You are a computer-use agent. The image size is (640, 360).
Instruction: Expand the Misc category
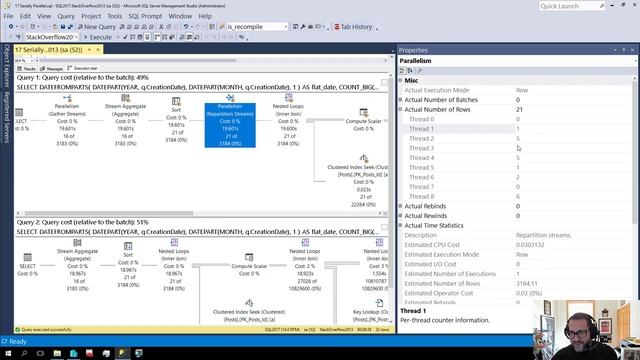[x=400, y=80]
